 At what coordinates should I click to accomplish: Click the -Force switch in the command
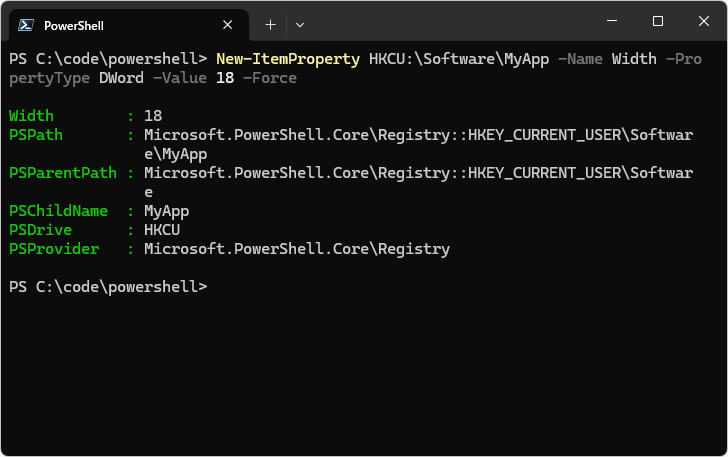270,78
